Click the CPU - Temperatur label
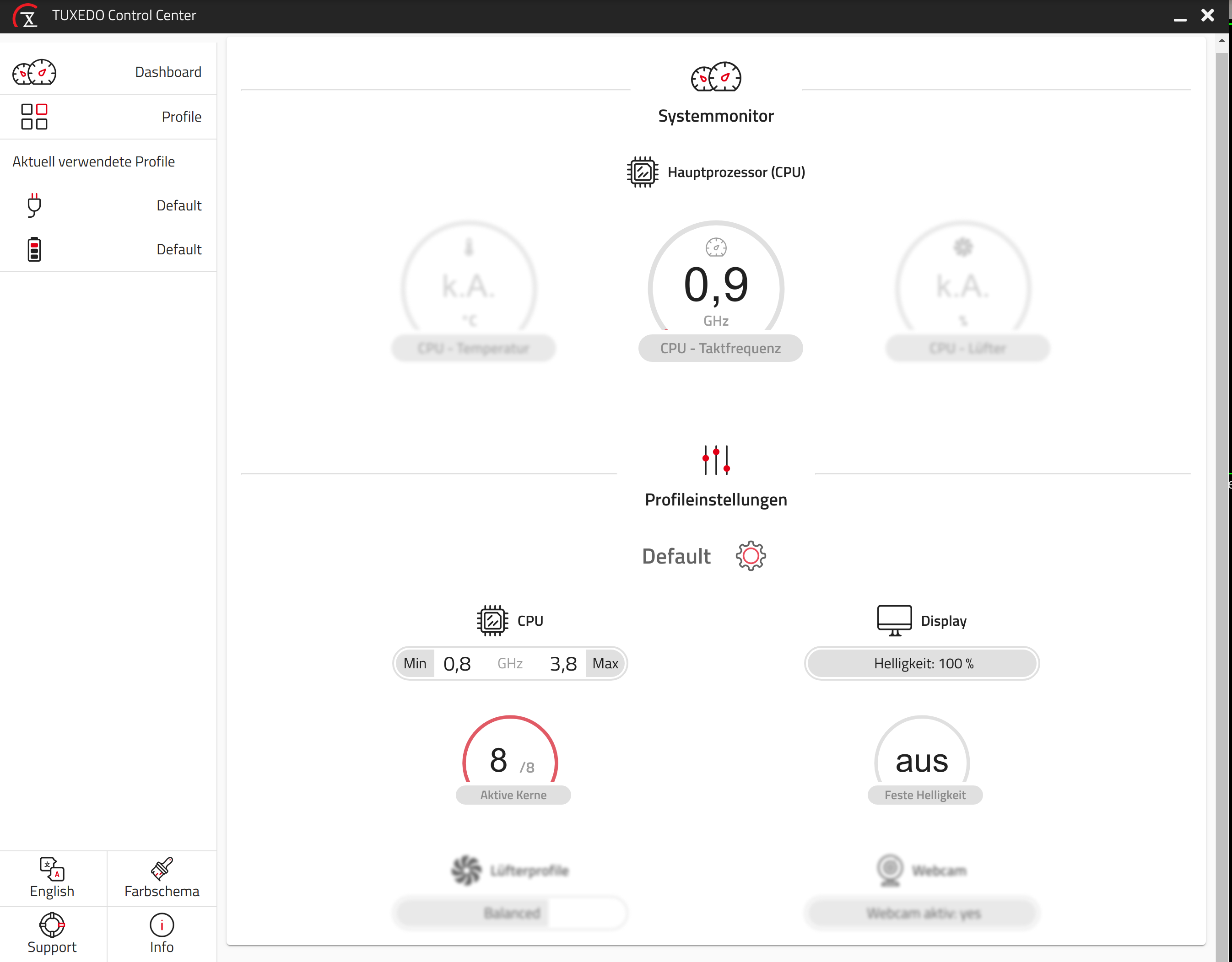Screen dimensions: 1232x962 pos(473,348)
